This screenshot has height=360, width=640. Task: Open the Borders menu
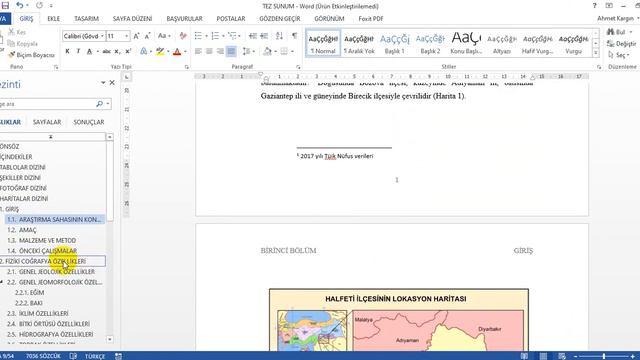click(x=287, y=51)
